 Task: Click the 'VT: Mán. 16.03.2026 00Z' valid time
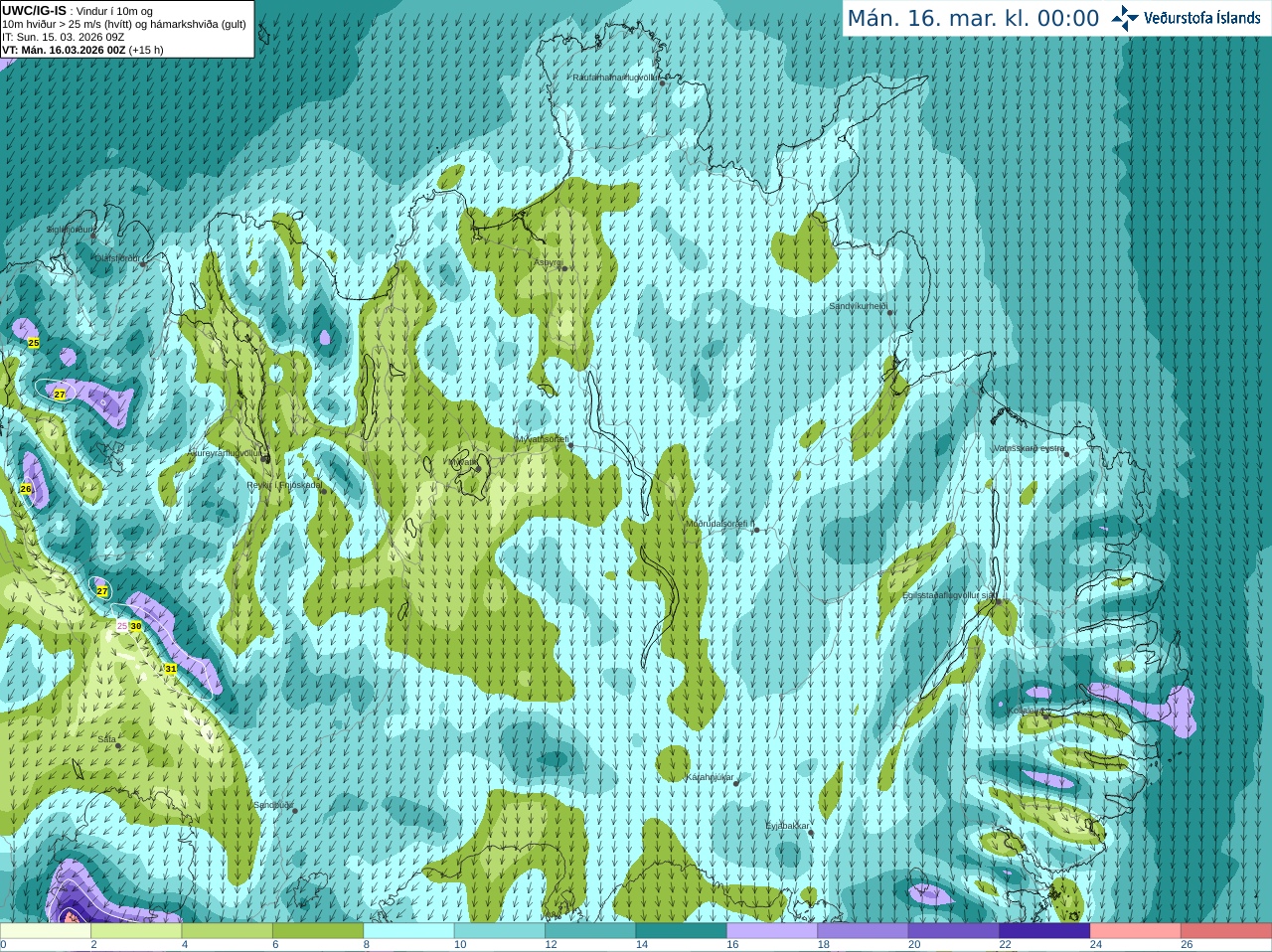pyautogui.click(x=64, y=50)
